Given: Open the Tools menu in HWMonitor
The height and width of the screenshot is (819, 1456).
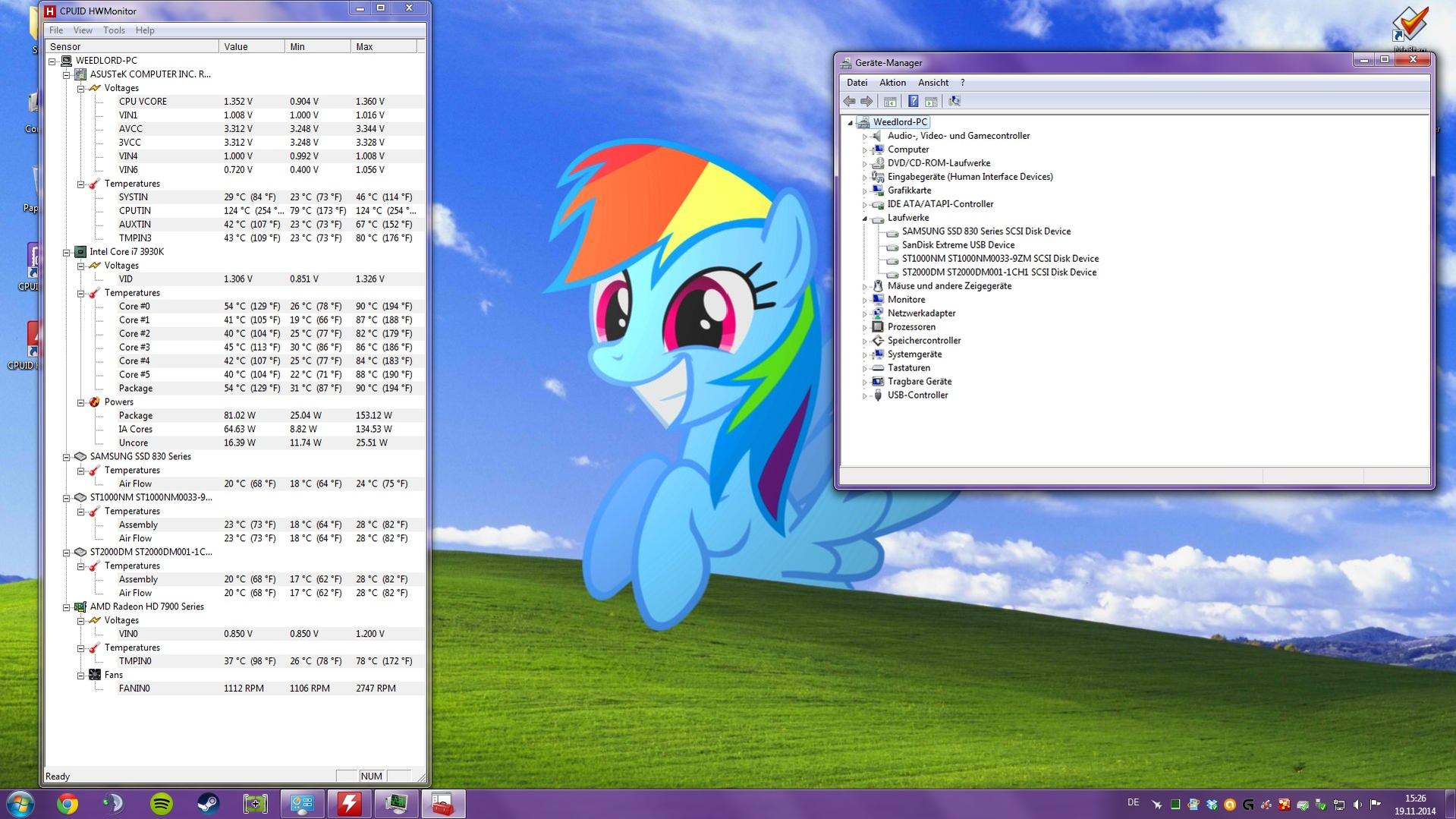Looking at the screenshot, I should [x=114, y=30].
